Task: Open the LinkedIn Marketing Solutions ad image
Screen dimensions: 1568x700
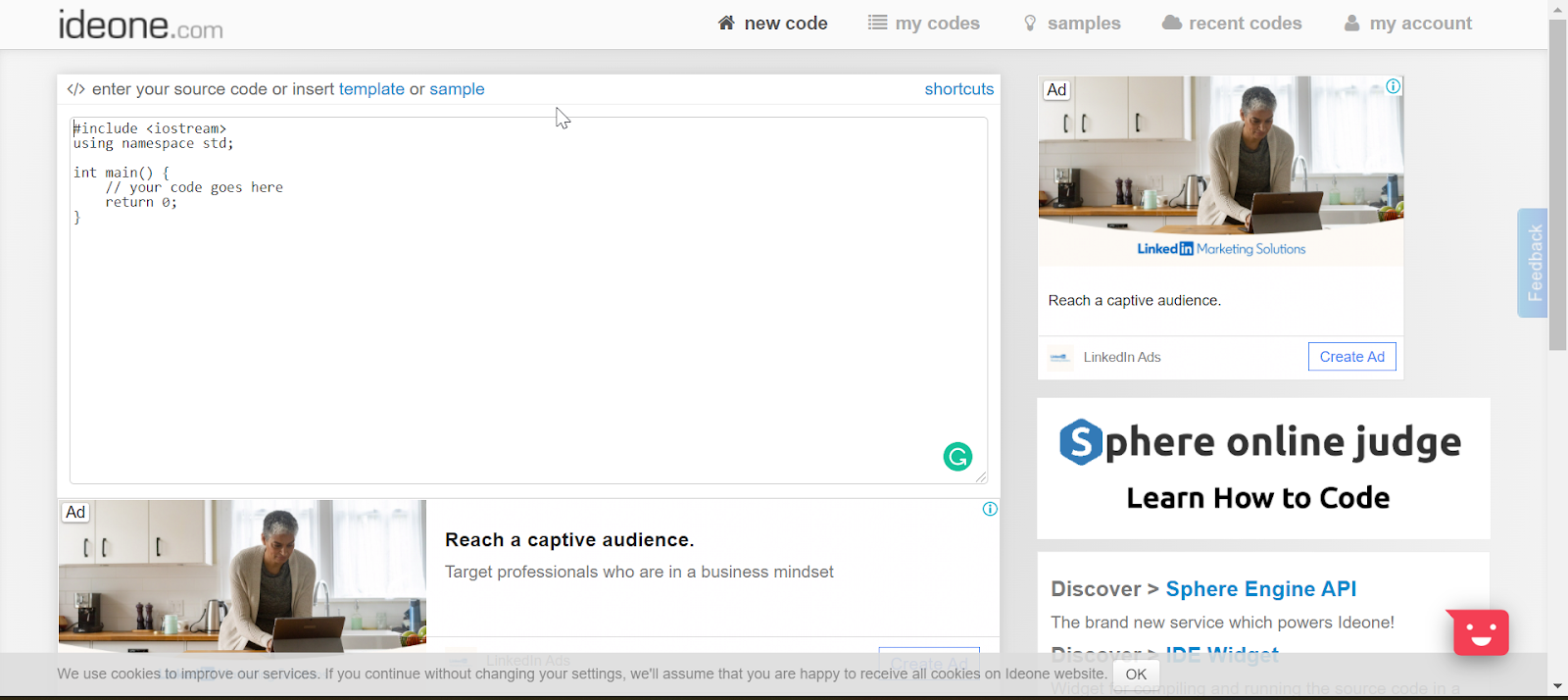Action: pyautogui.click(x=1221, y=172)
